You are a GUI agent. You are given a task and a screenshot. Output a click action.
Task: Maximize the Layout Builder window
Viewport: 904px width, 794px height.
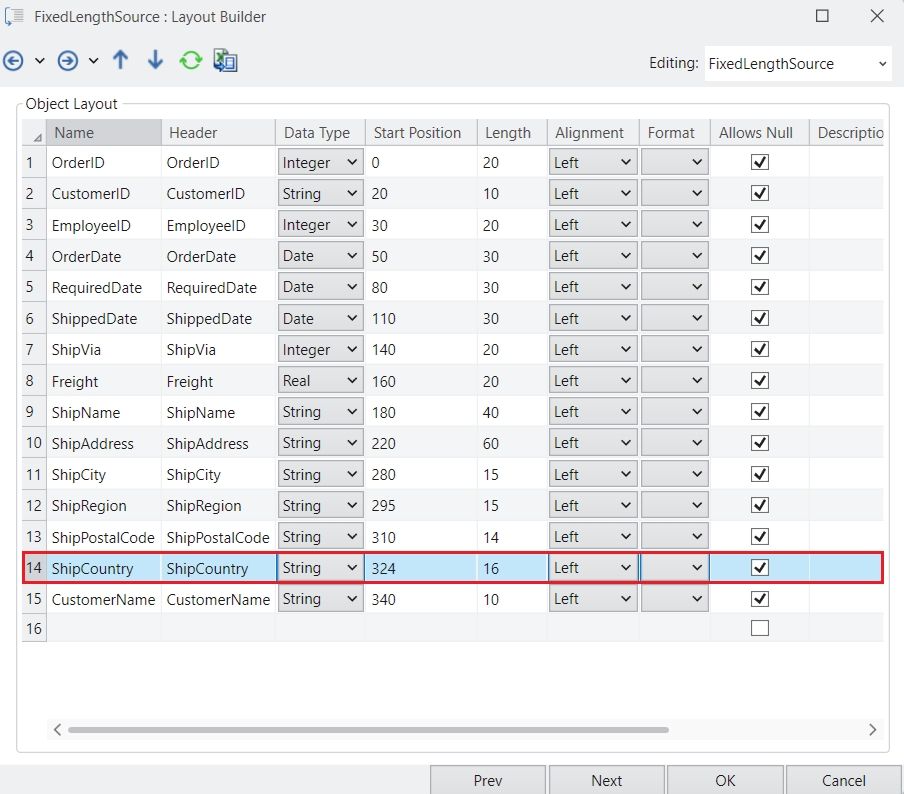tap(822, 16)
